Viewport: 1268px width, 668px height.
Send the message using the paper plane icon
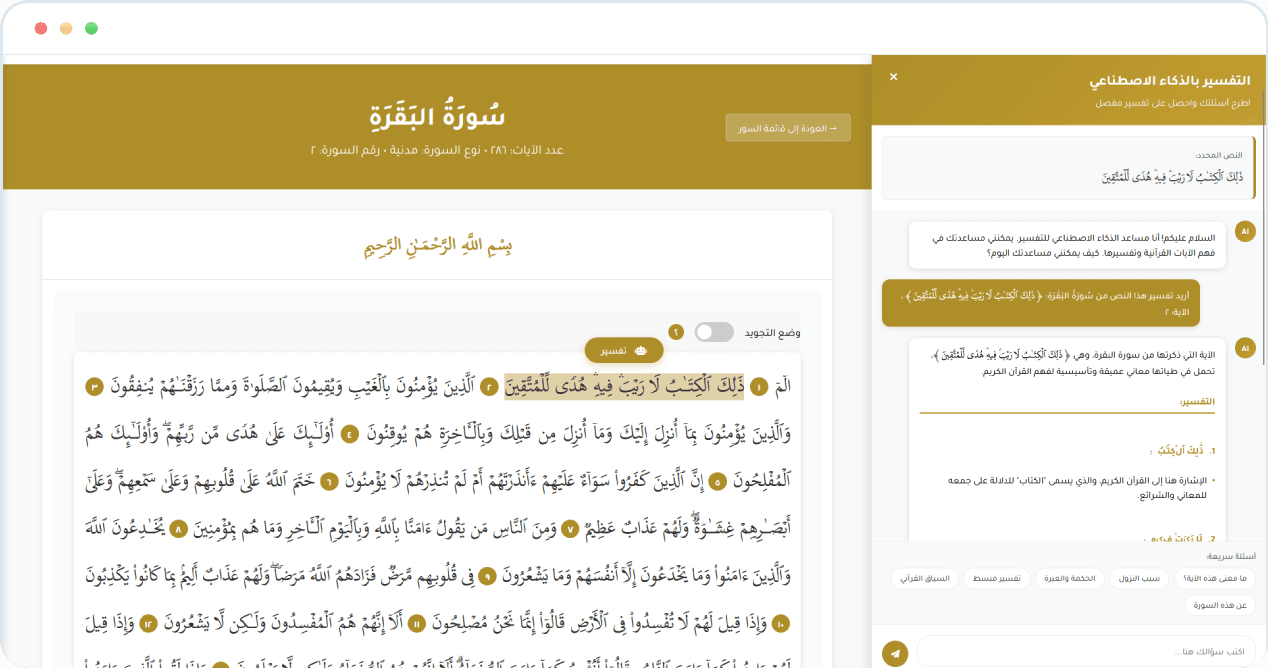894,653
